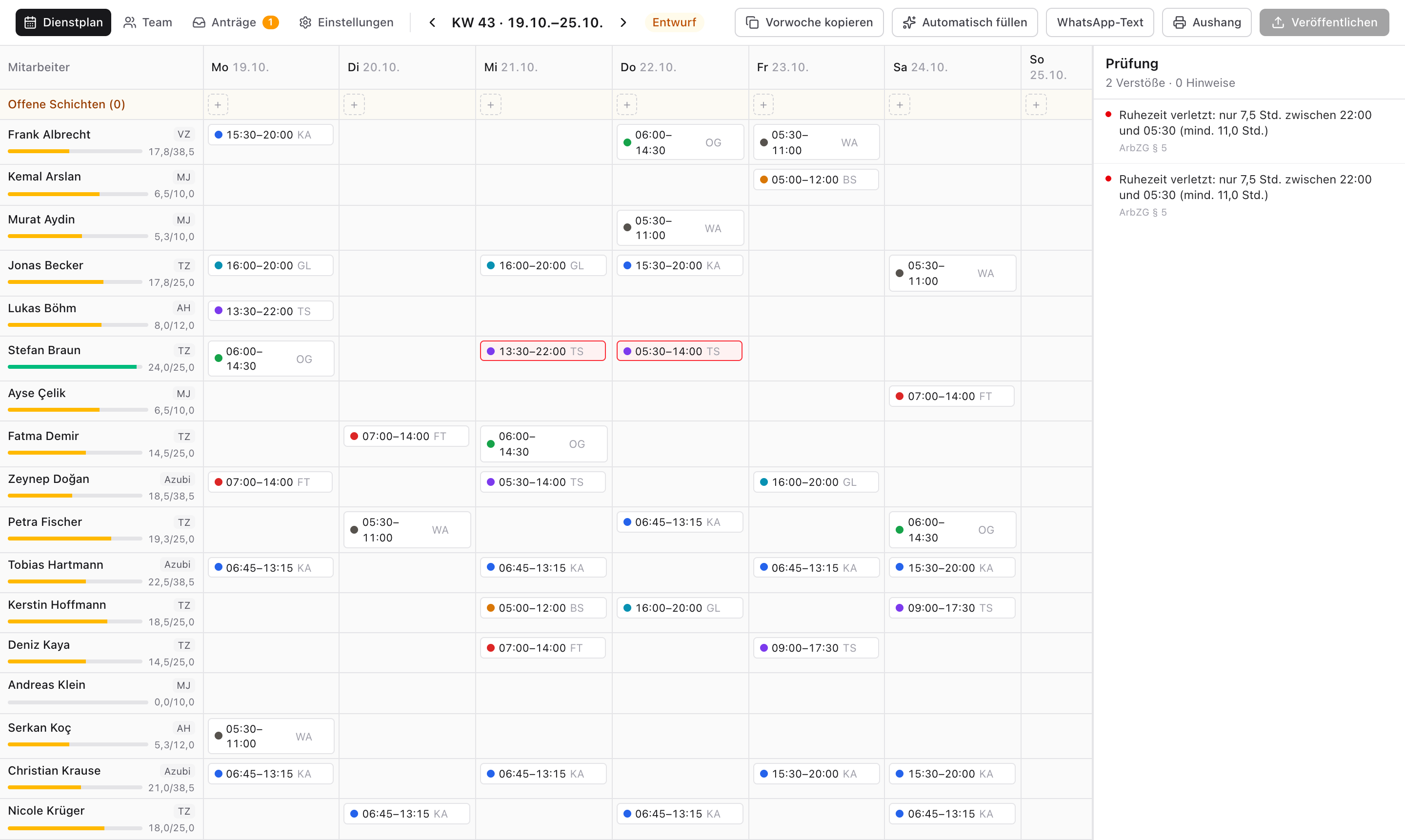Add open shift on Sunday 25.10.
Screen dimensions: 1405x840
(1036, 105)
